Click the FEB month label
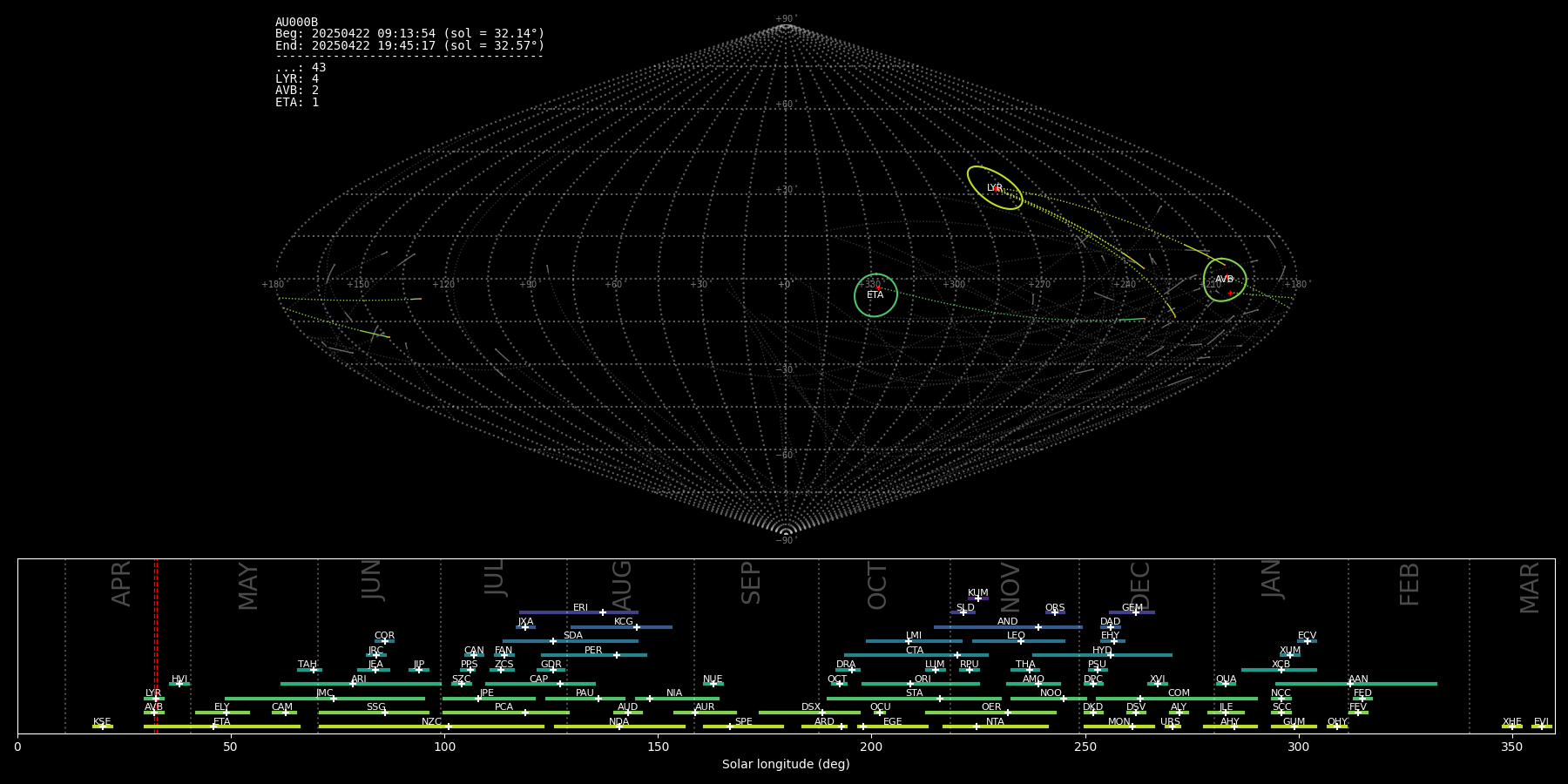This screenshot has width=1568, height=784. (x=1409, y=584)
